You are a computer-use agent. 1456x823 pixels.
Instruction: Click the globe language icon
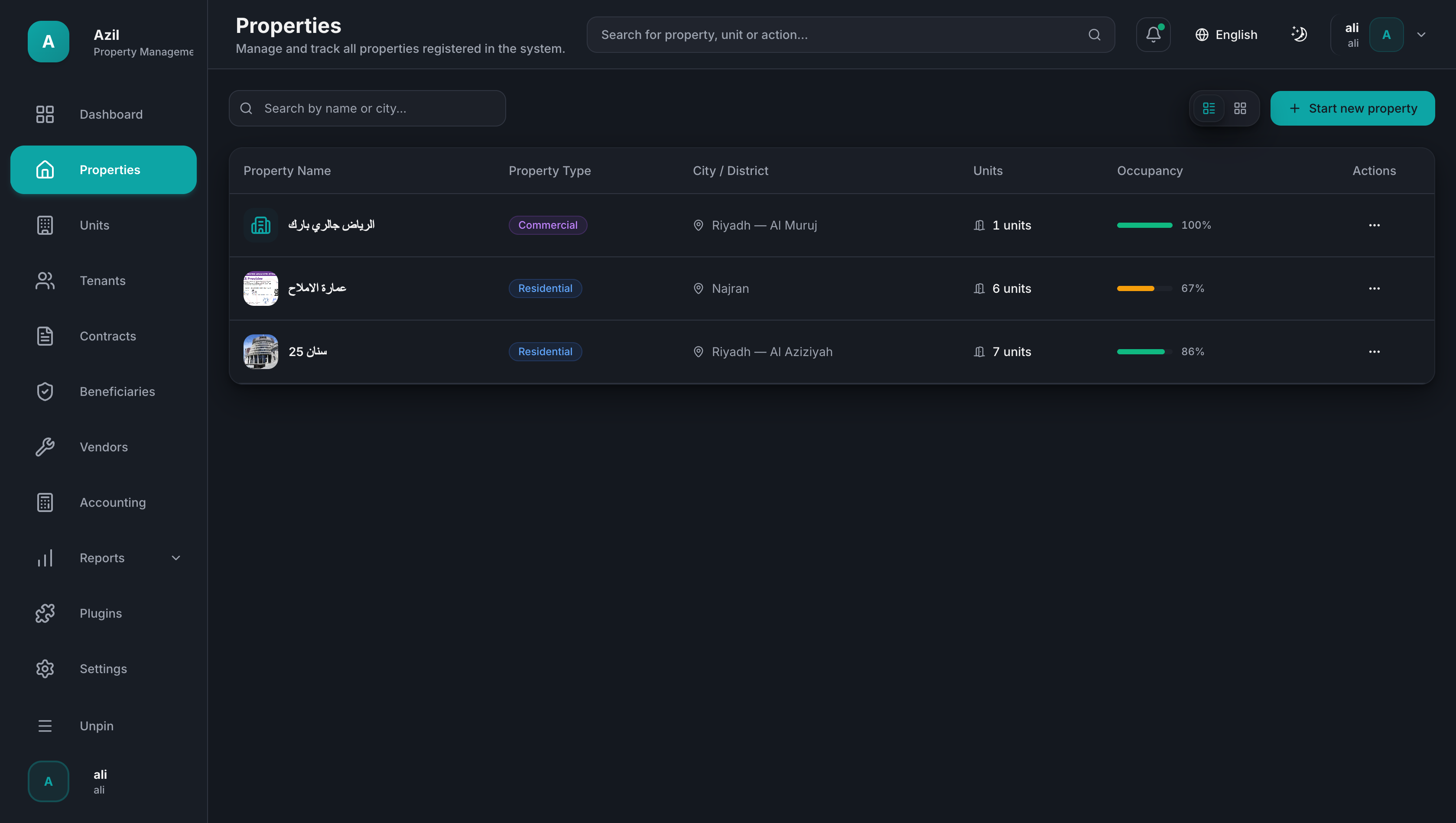tap(1202, 35)
